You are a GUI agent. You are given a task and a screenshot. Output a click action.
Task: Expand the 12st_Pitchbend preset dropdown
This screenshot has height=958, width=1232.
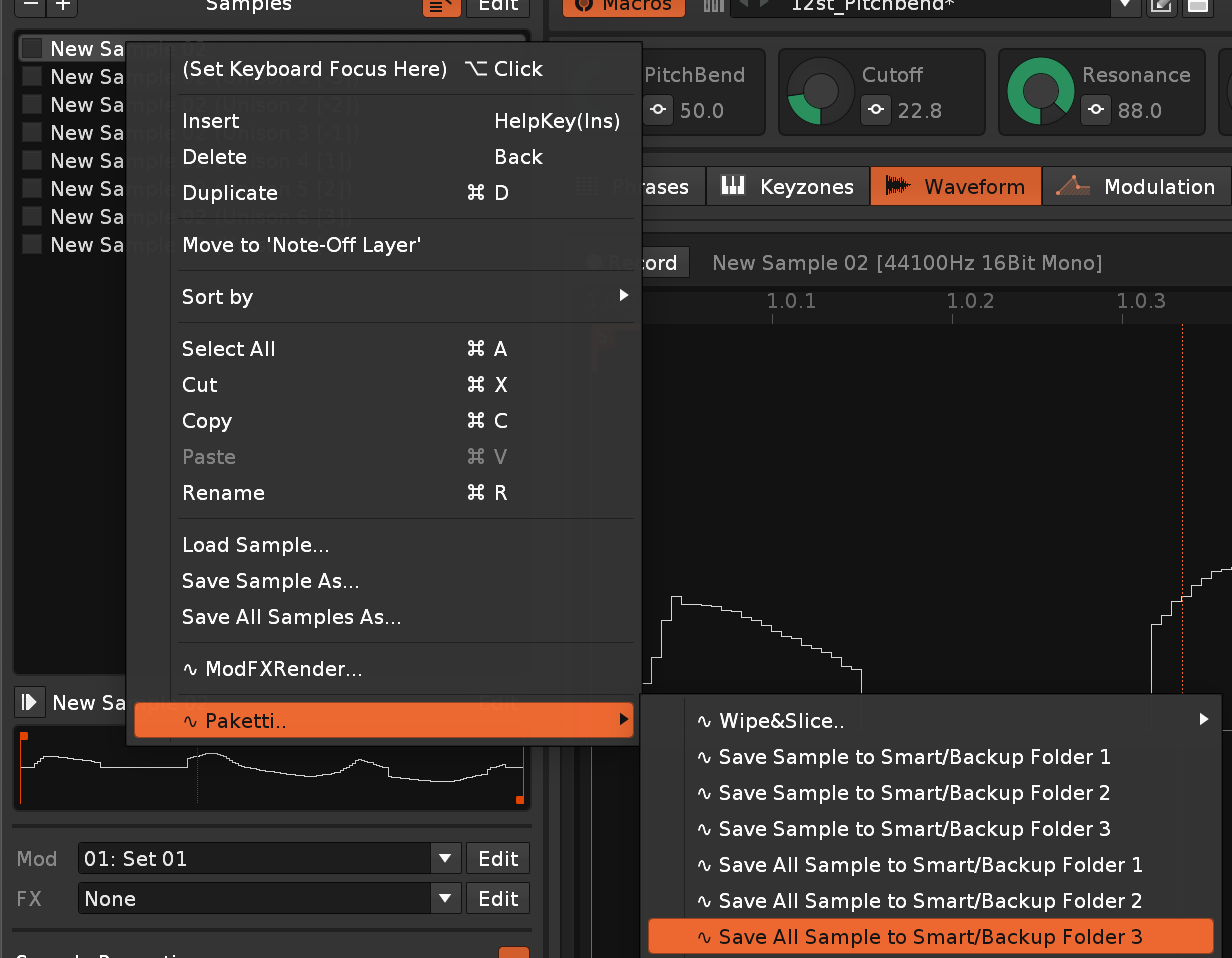tap(1125, 6)
